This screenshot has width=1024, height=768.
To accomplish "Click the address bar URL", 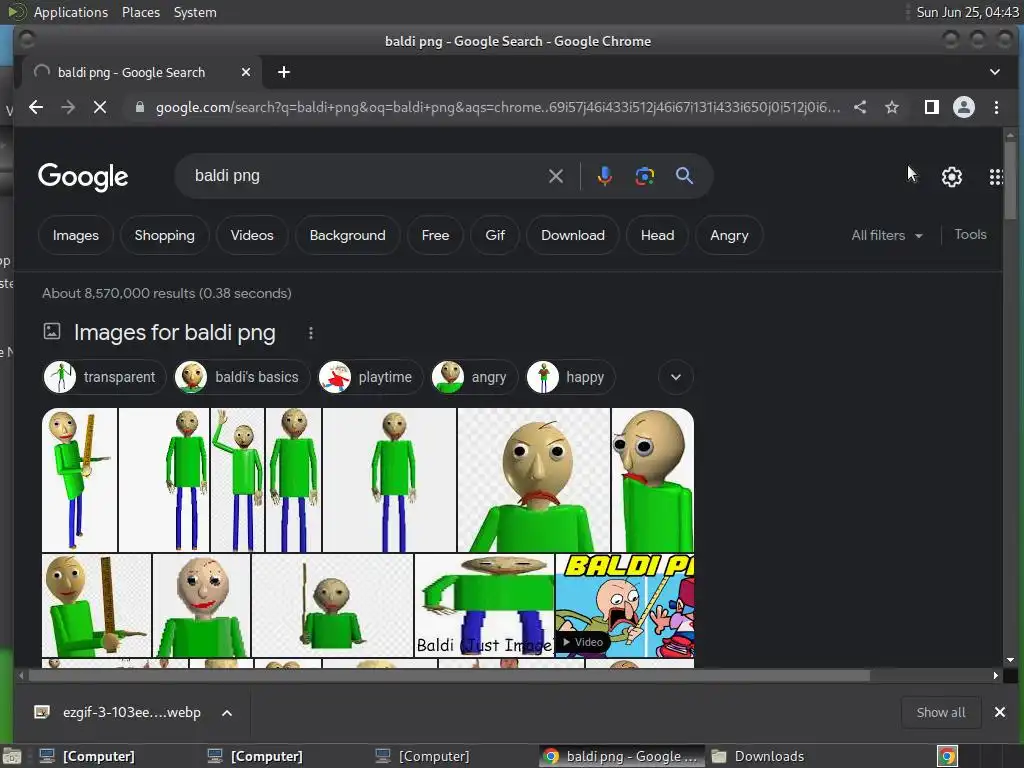I will pos(498,107).
